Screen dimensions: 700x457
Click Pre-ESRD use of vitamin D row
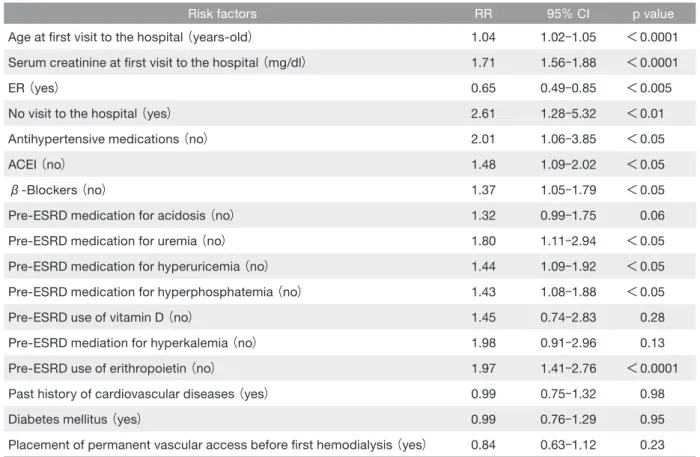[350, 317]
